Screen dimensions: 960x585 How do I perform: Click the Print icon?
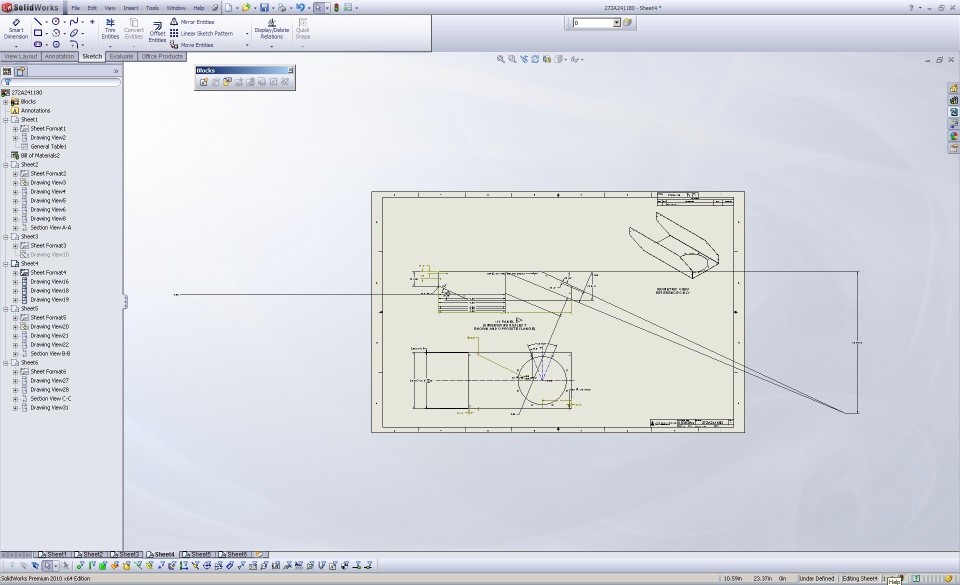point(282,8)
